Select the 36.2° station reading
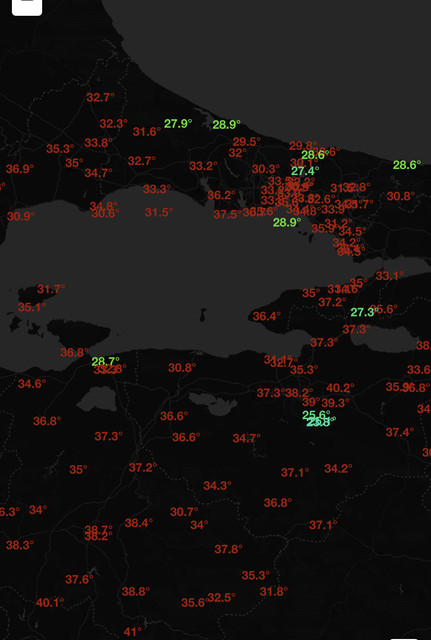 222,196
